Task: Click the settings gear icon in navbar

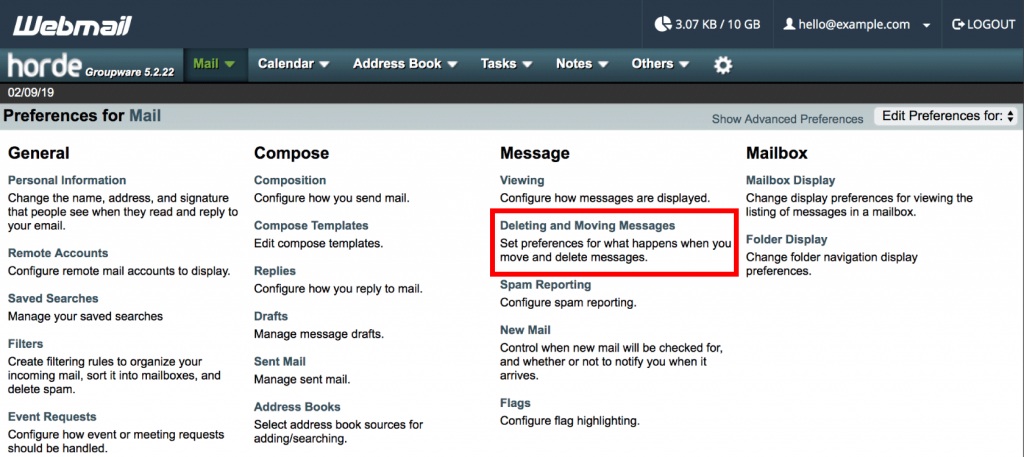Action: (722, 65)
